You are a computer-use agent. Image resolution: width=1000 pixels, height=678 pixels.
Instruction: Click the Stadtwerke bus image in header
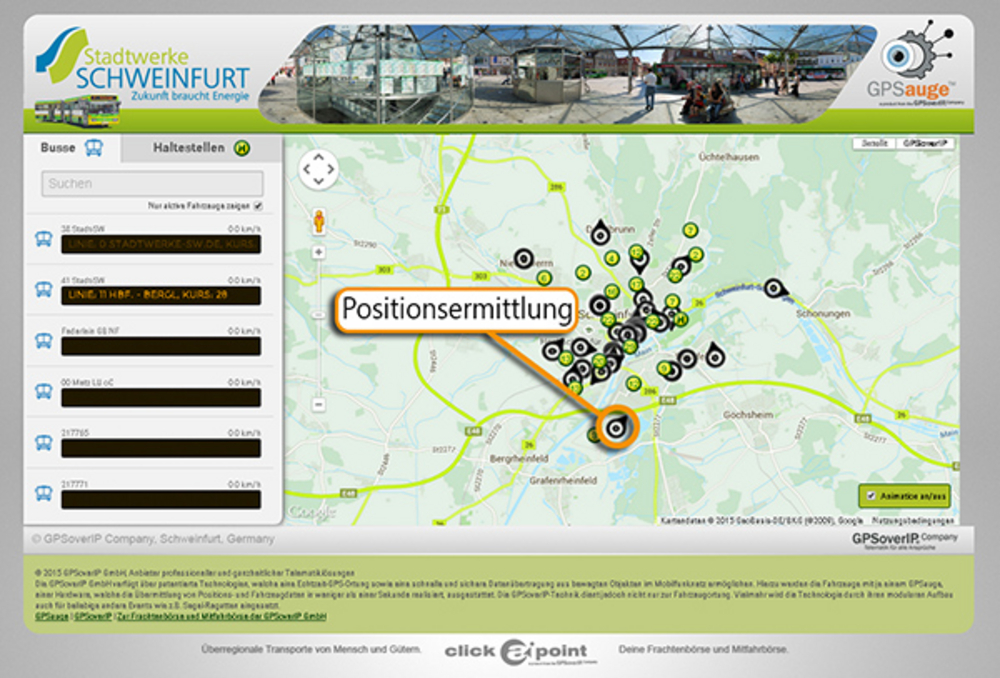(77, 112)
